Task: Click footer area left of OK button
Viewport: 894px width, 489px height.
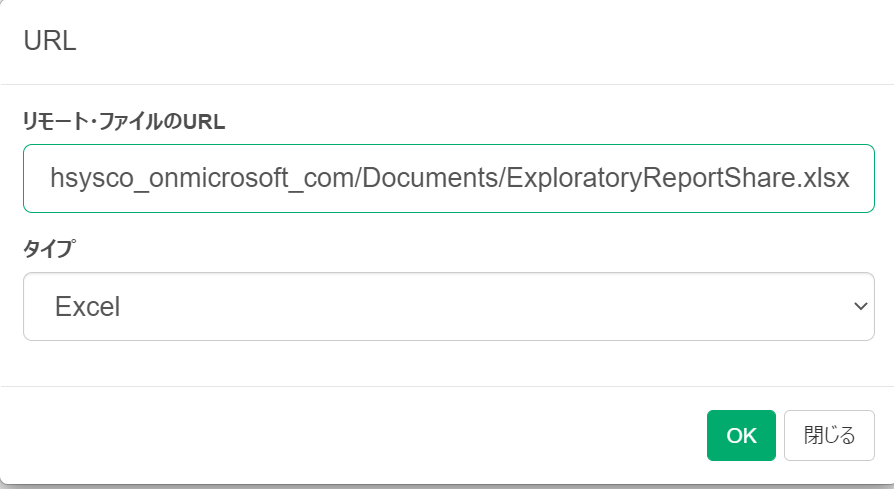Action: [353, 435]
